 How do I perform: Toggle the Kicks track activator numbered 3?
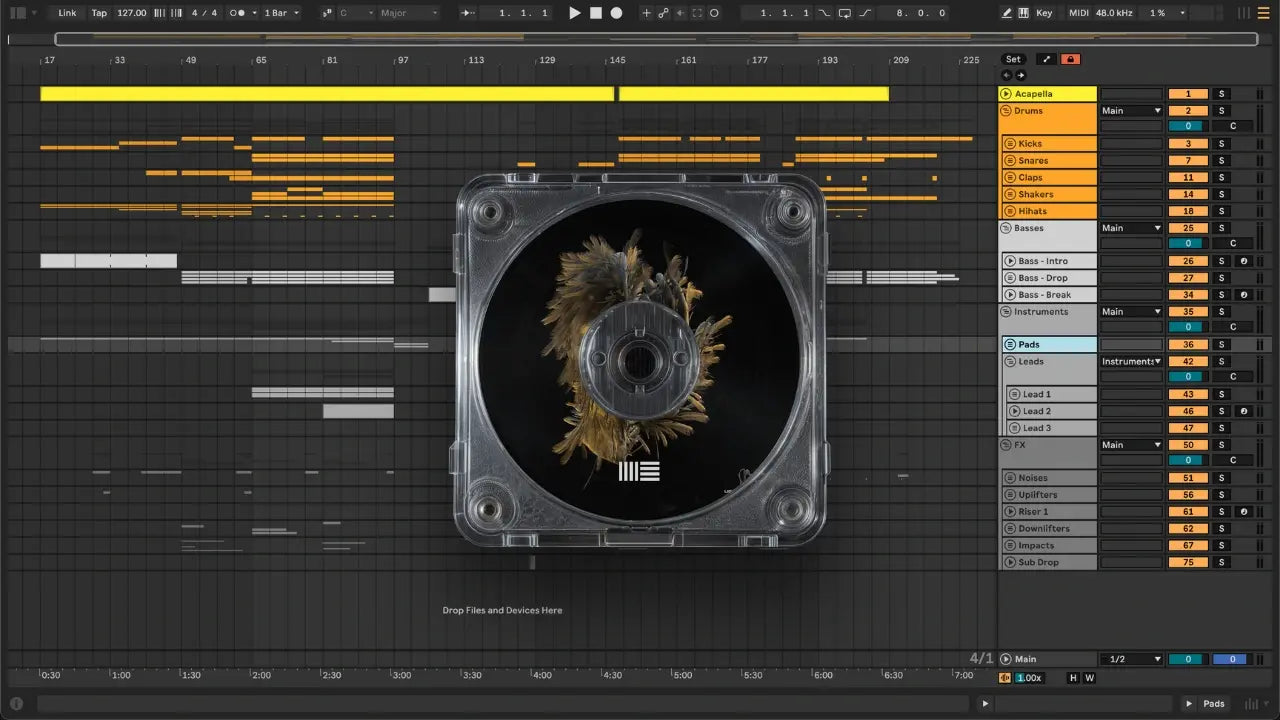[1188, 144]
